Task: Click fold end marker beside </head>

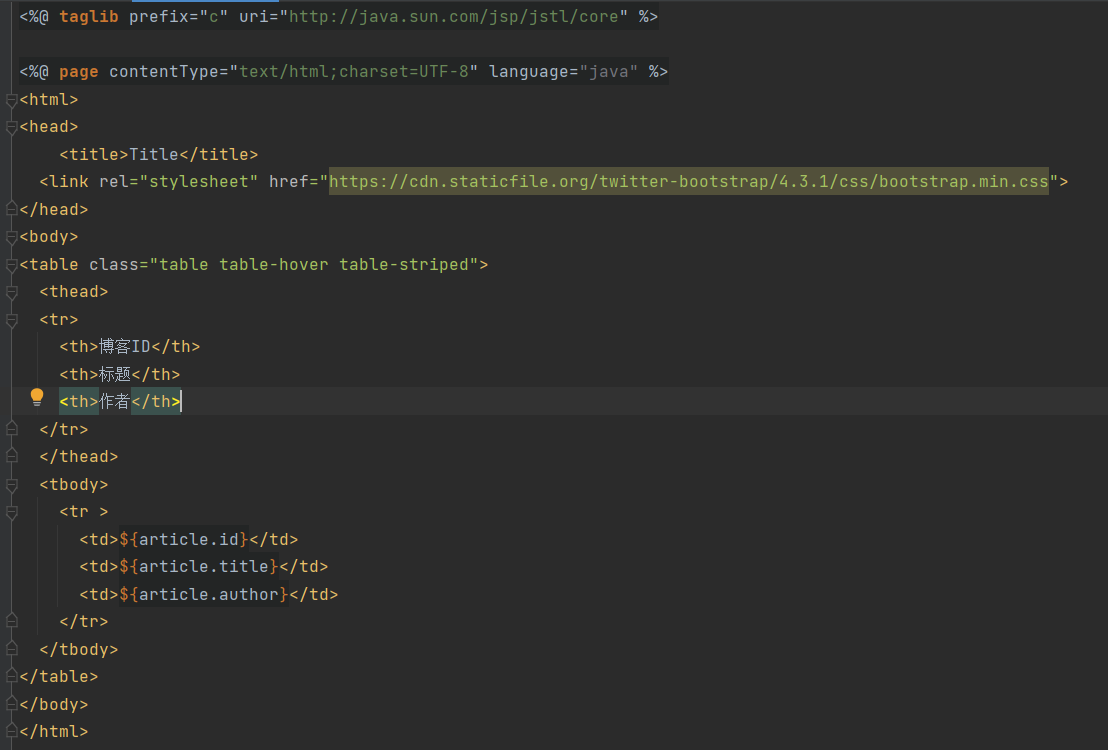Action: 11,210
